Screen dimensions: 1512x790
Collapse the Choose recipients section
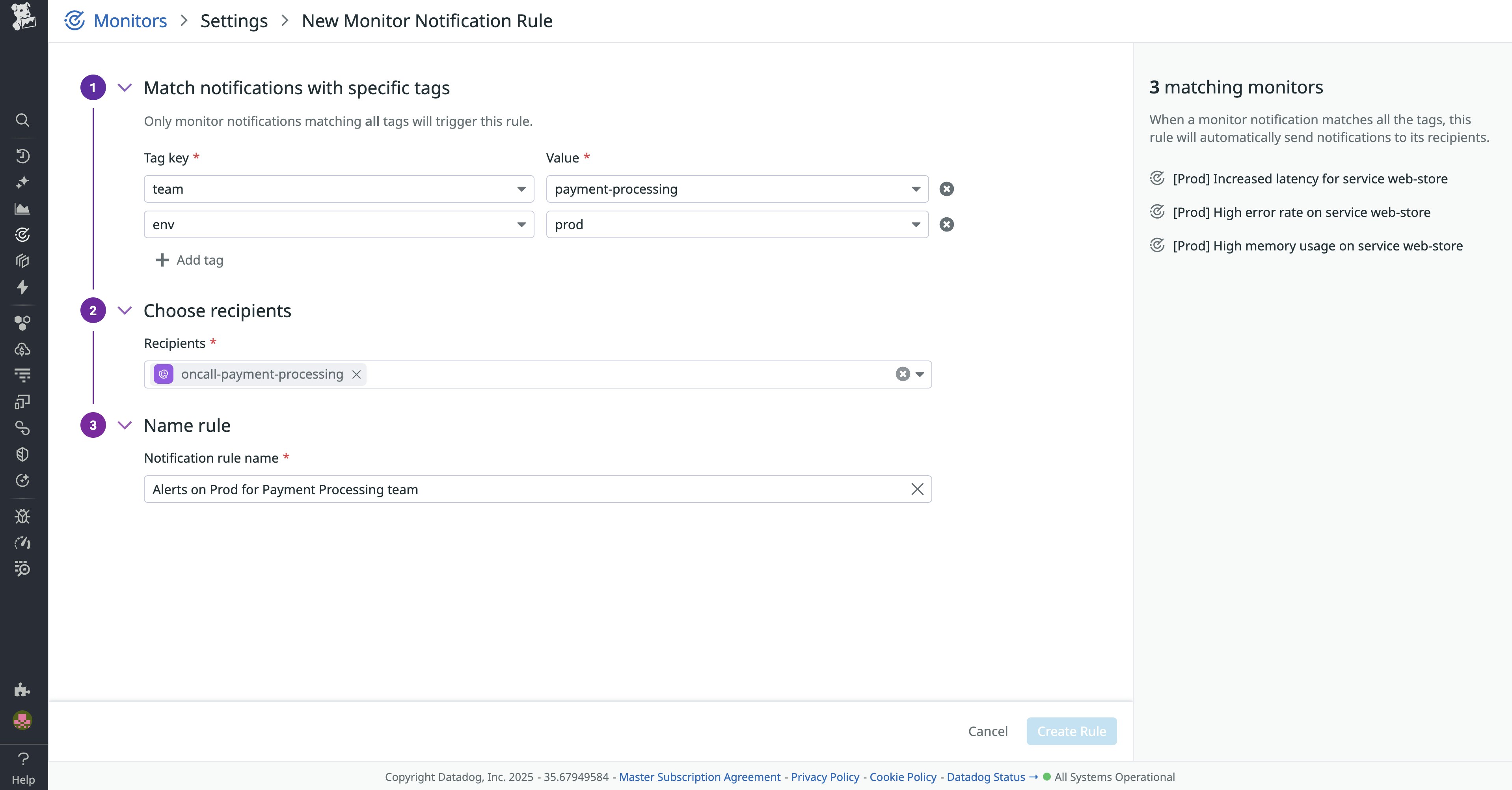point(125,310)
